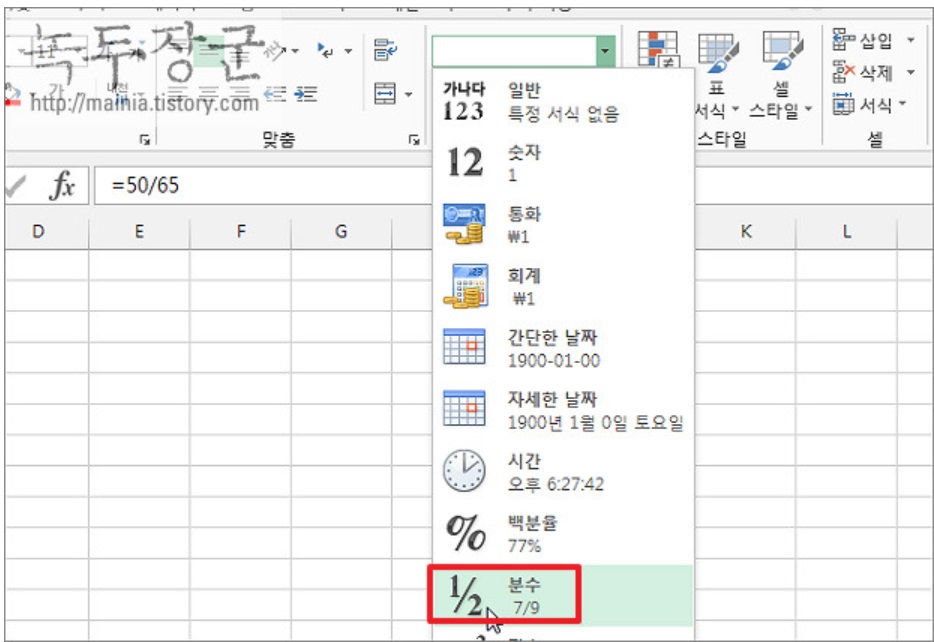934x642 pixels.
Task: Choose the 숫자 number format option
Action: pyautogui.click(x=563, y=163)
